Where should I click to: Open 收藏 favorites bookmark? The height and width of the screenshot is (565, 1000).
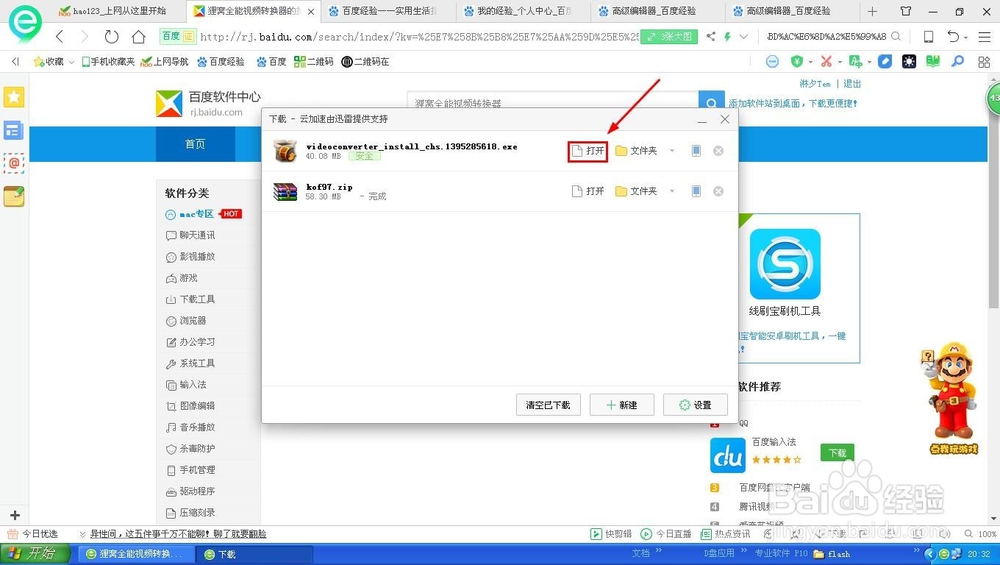pos(49,61)
